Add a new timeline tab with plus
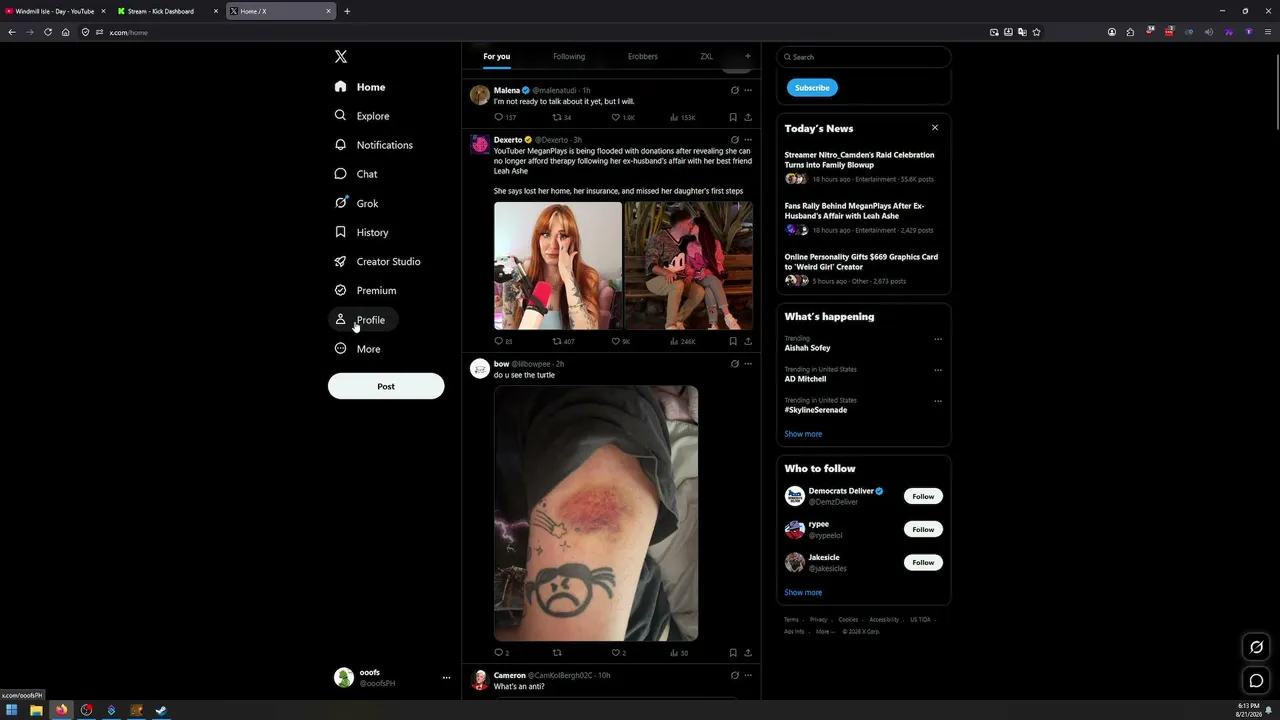The image size is (1280, 720). [748, 56]
